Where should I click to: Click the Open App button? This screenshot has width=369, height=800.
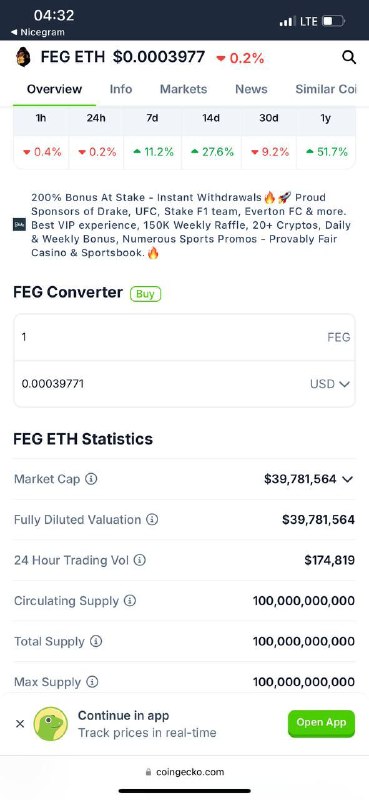click(x=322, y=723)
